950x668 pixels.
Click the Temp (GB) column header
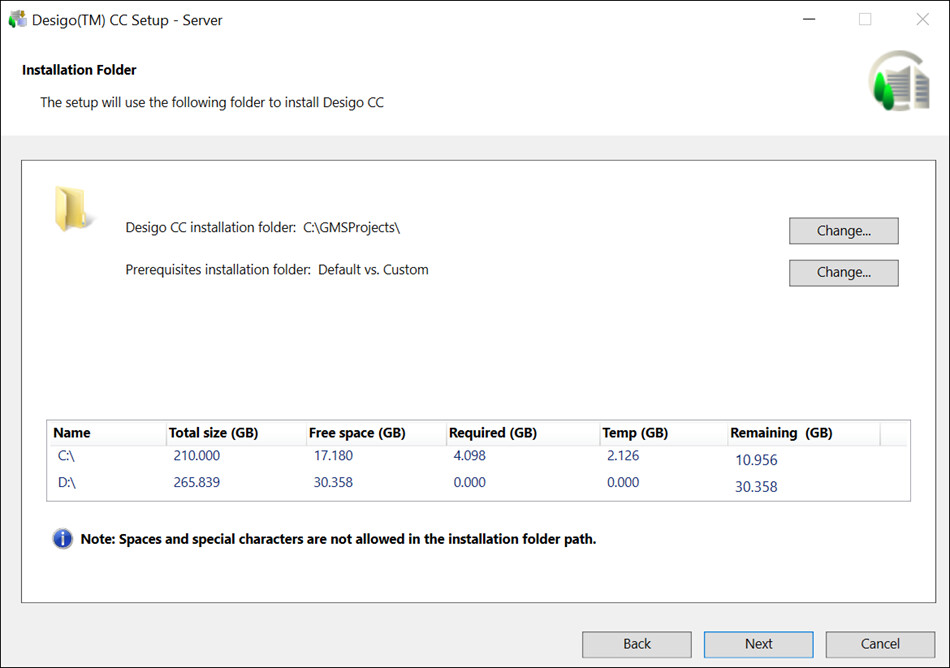point(635,433)
